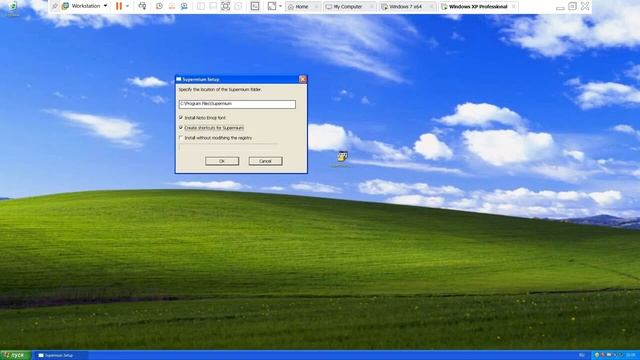
Task: Take a snapshot with the clock icon
Action: coord(159,6)
